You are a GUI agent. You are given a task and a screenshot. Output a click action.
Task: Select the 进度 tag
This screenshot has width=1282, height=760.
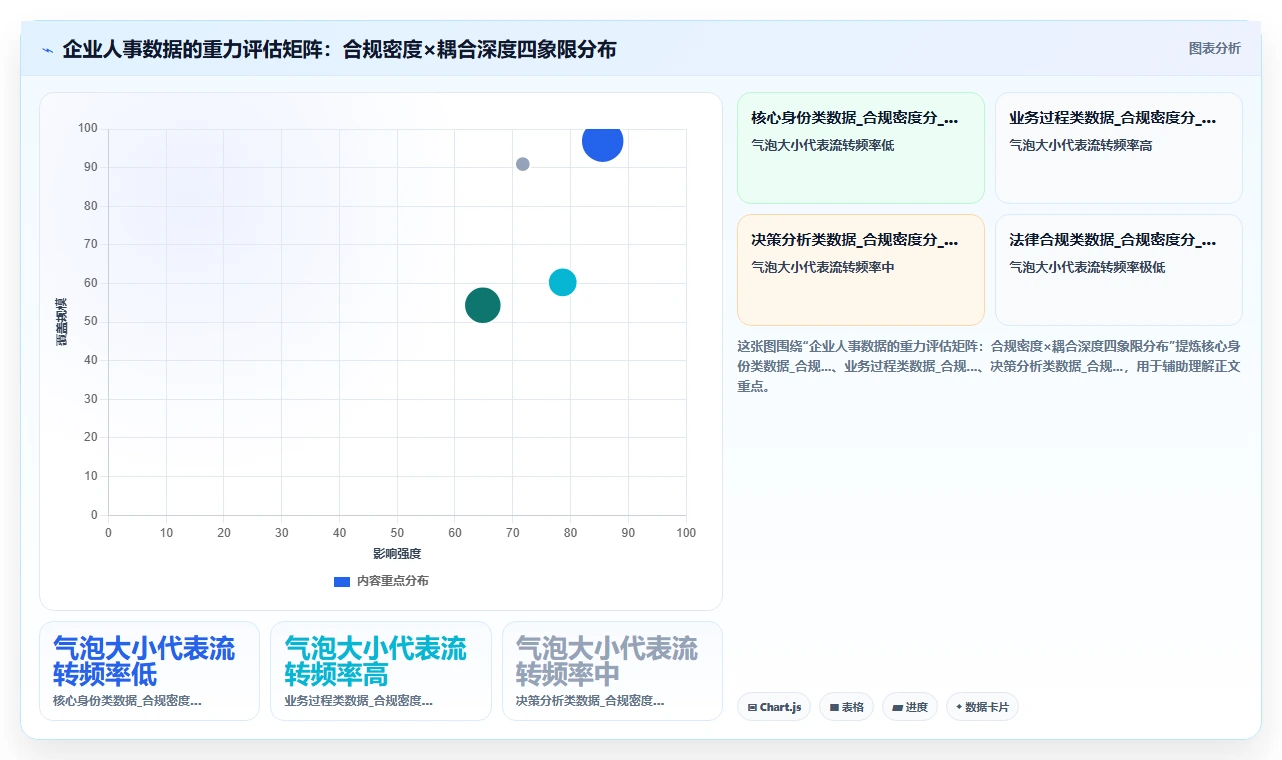(x=910, y=707)
